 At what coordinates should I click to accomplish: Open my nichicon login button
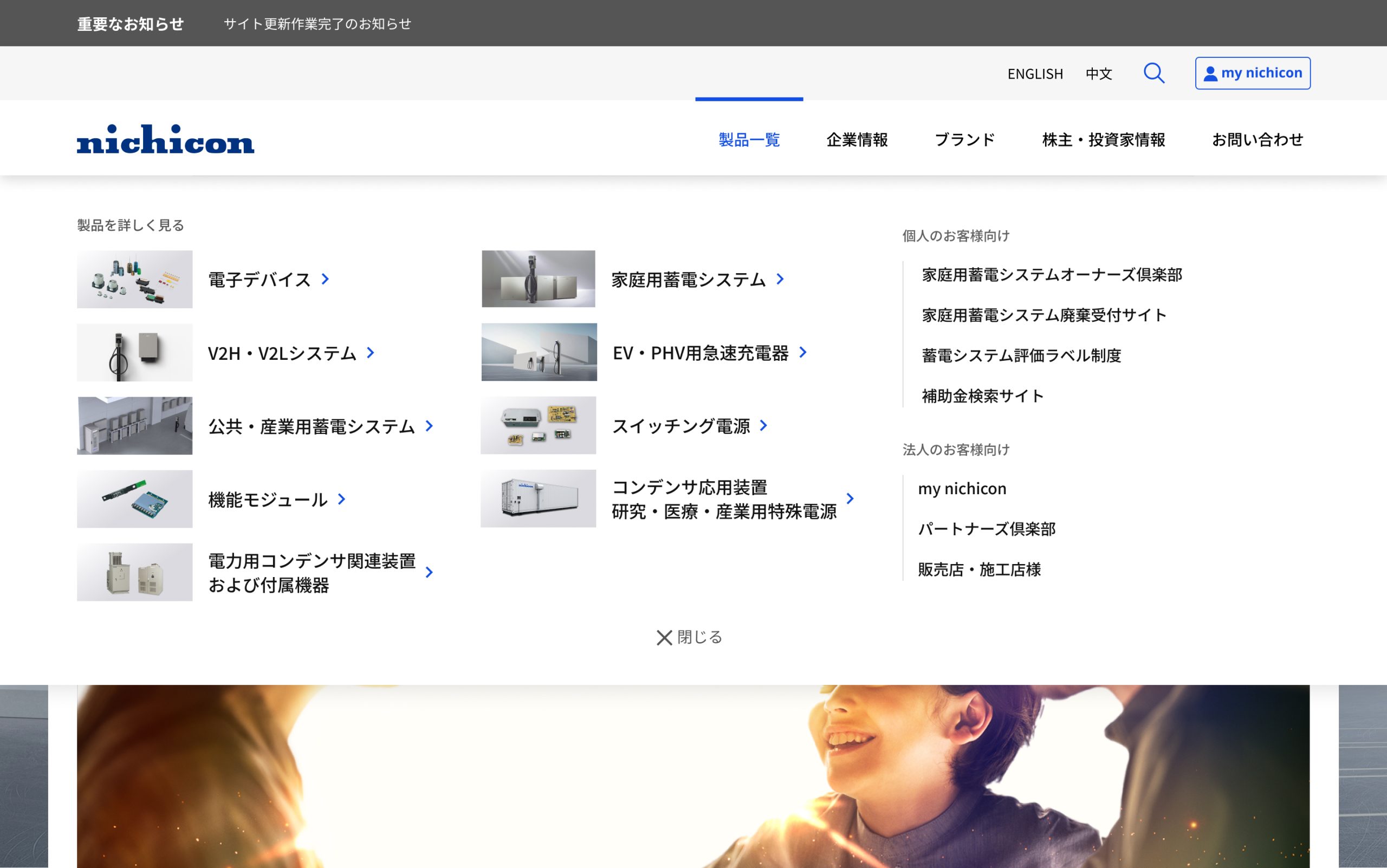pos(1252,73)
